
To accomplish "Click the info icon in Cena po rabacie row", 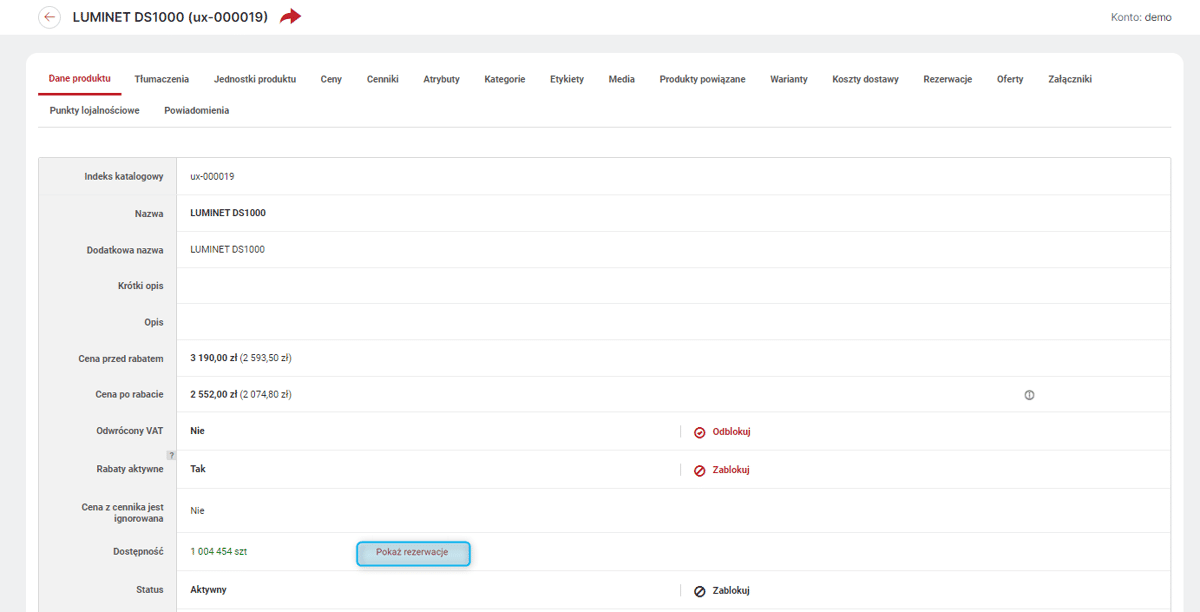I will point(1029,395).
